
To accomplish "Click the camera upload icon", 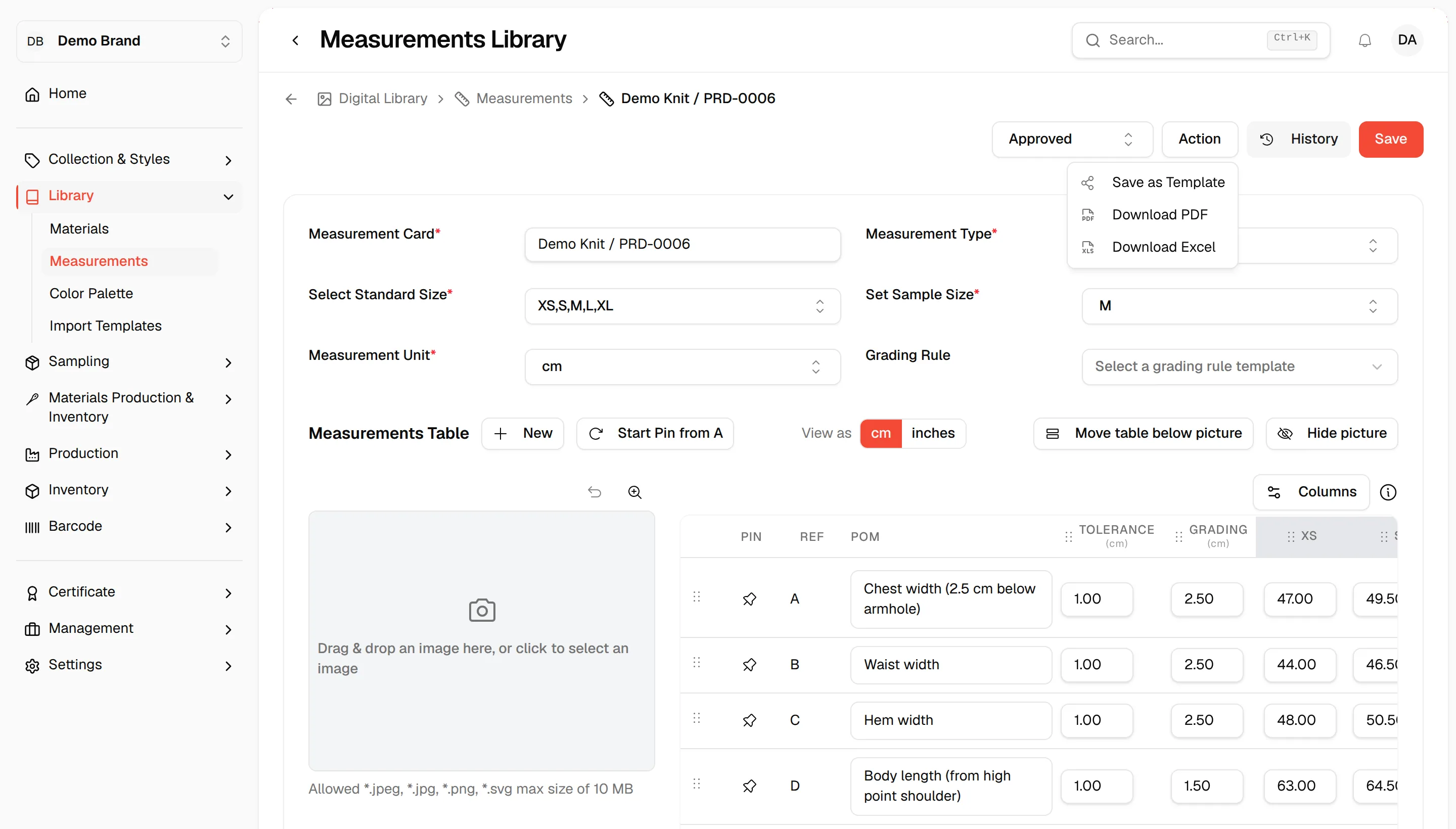I will click(x=482, y=610).
